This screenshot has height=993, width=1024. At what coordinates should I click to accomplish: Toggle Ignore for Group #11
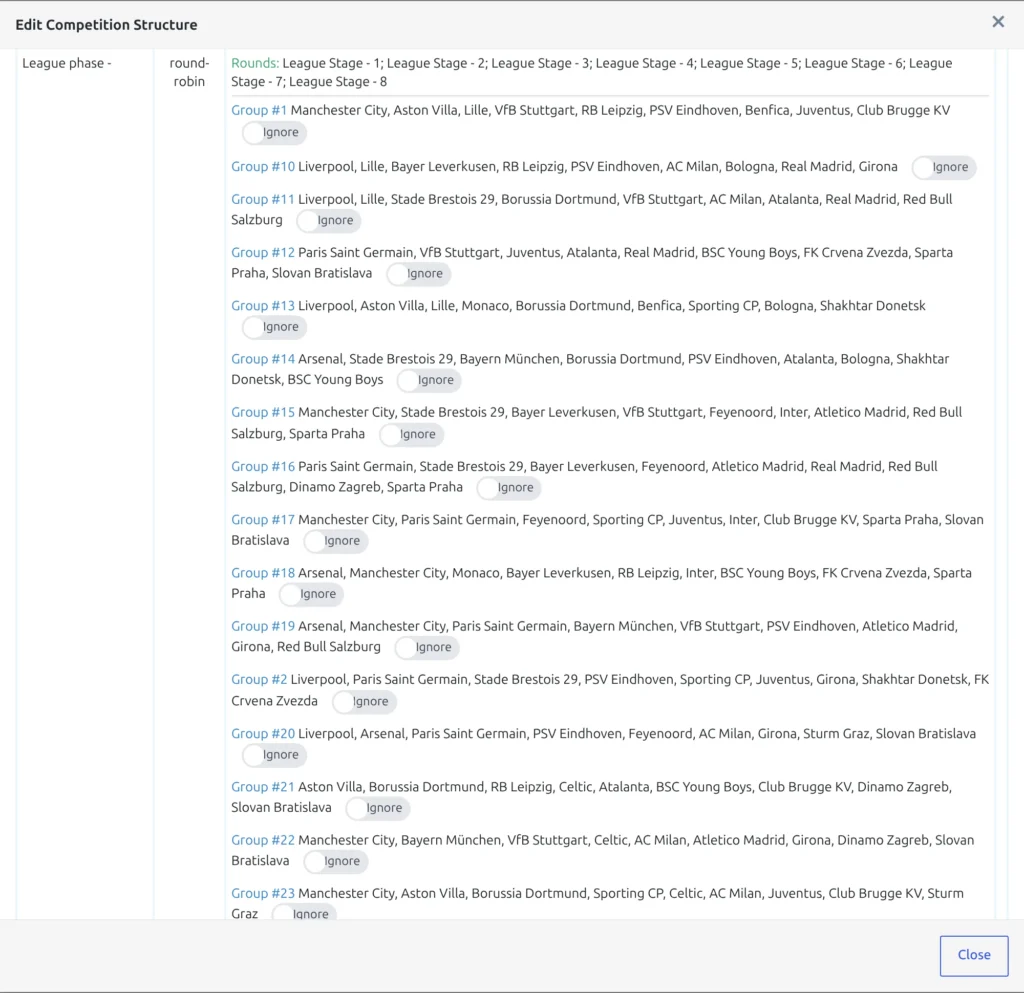328,221
